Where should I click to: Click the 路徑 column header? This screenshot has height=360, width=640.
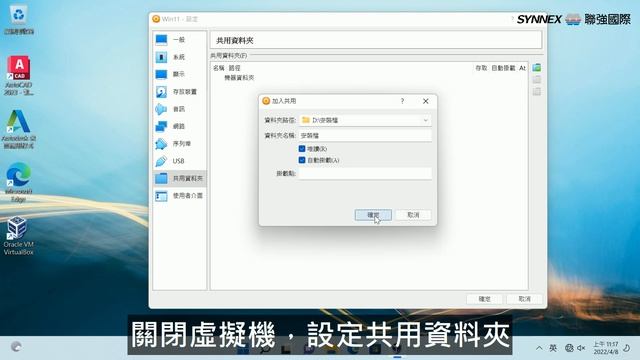(234, 68)
